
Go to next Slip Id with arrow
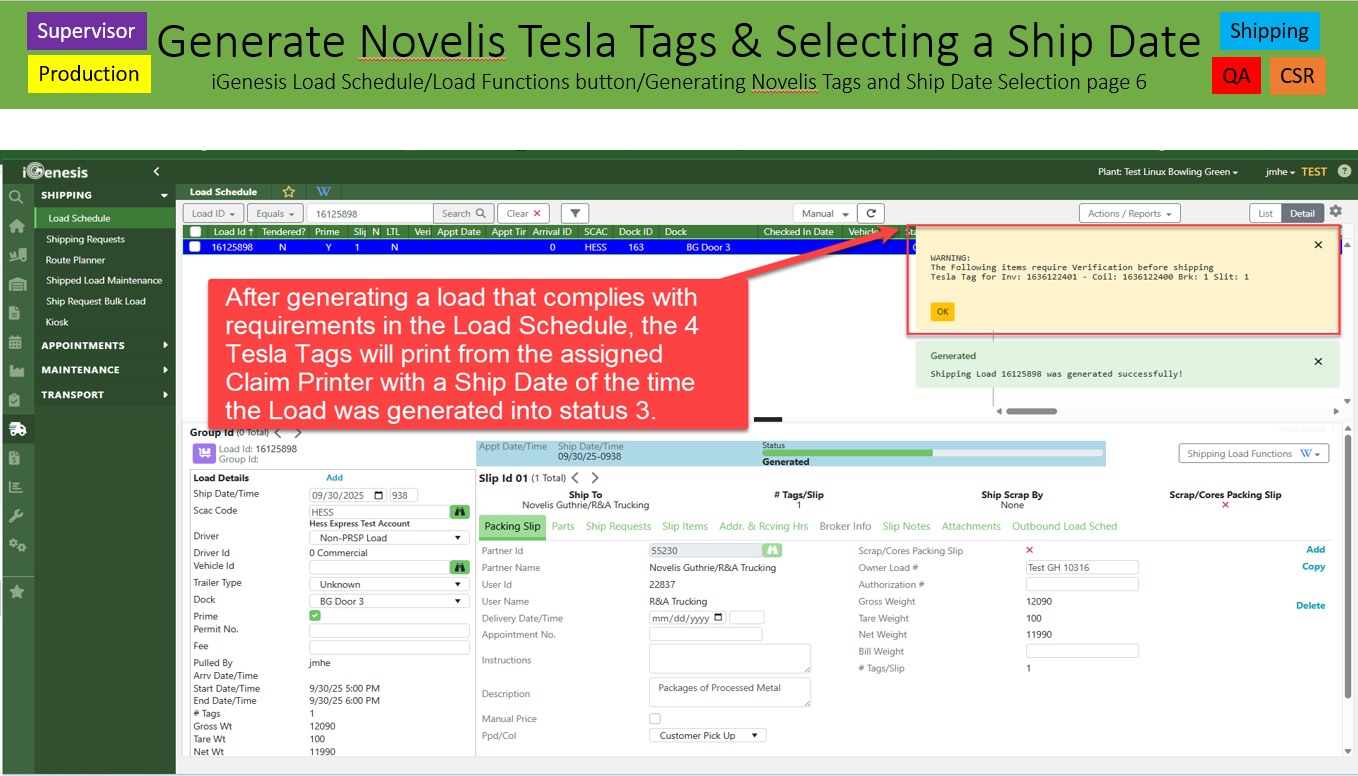coord(594,478)
